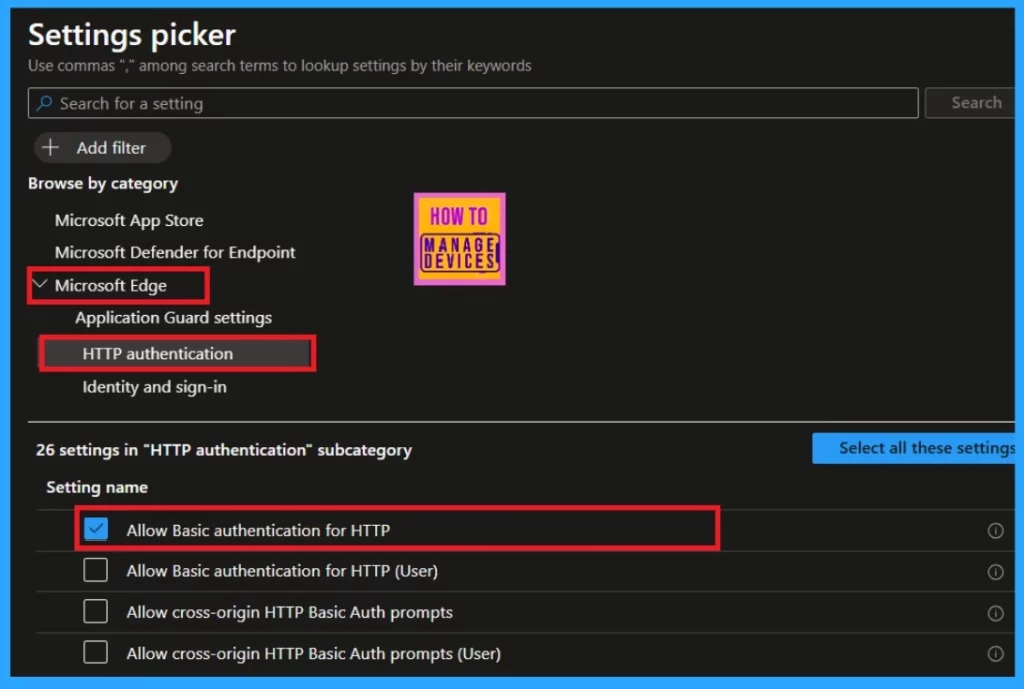Click the plus icon on Add filter
The image size is (1024, 689).
(x=51, y=148)
